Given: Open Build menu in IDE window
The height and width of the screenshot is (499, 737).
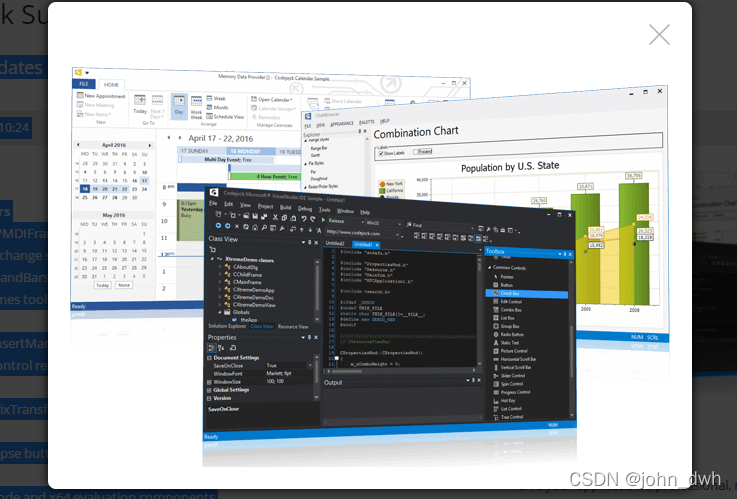Looking at the screenshot, I should coord(285,207).
